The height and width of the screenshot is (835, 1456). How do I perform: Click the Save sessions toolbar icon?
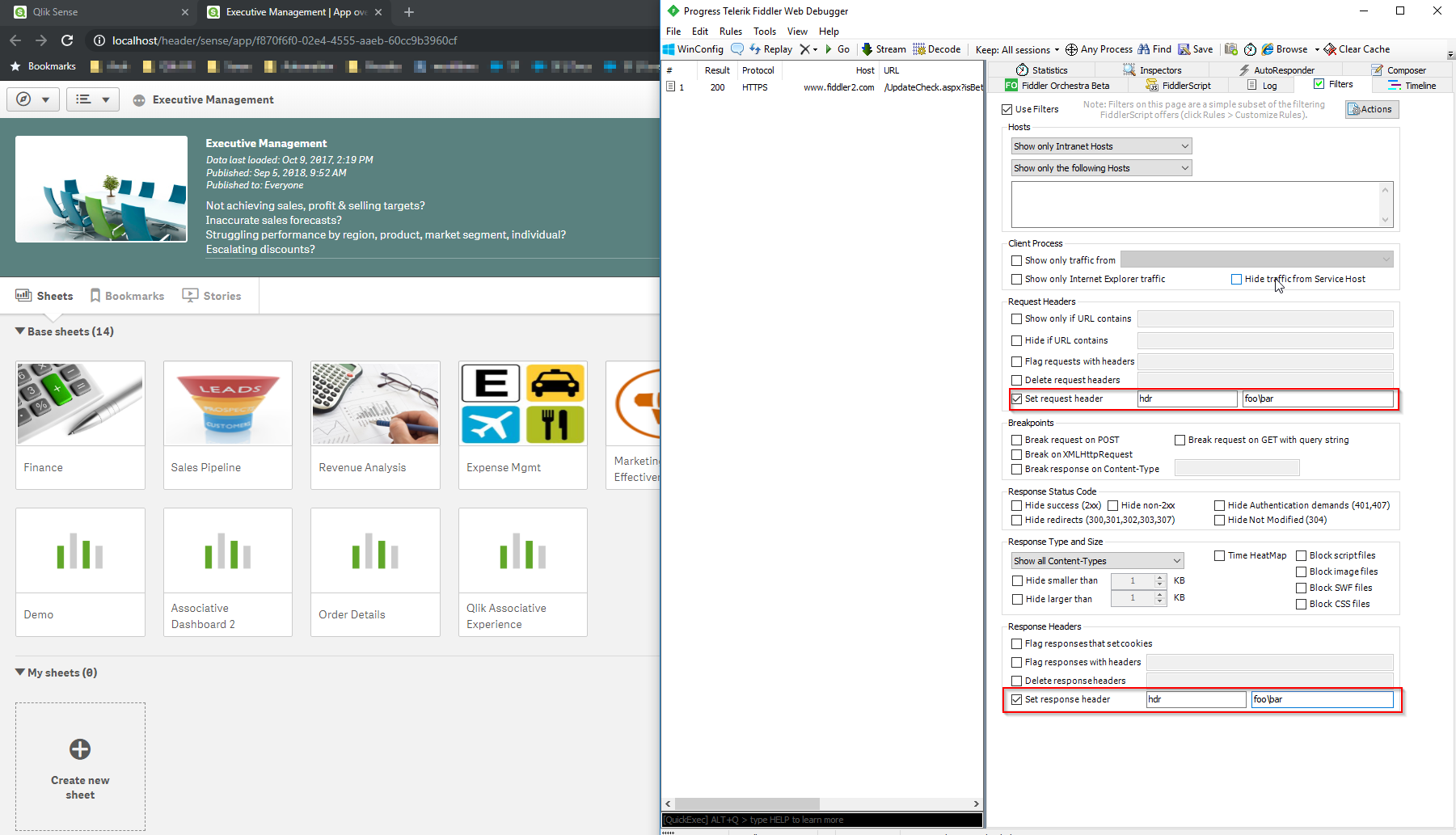point(1184,49)
